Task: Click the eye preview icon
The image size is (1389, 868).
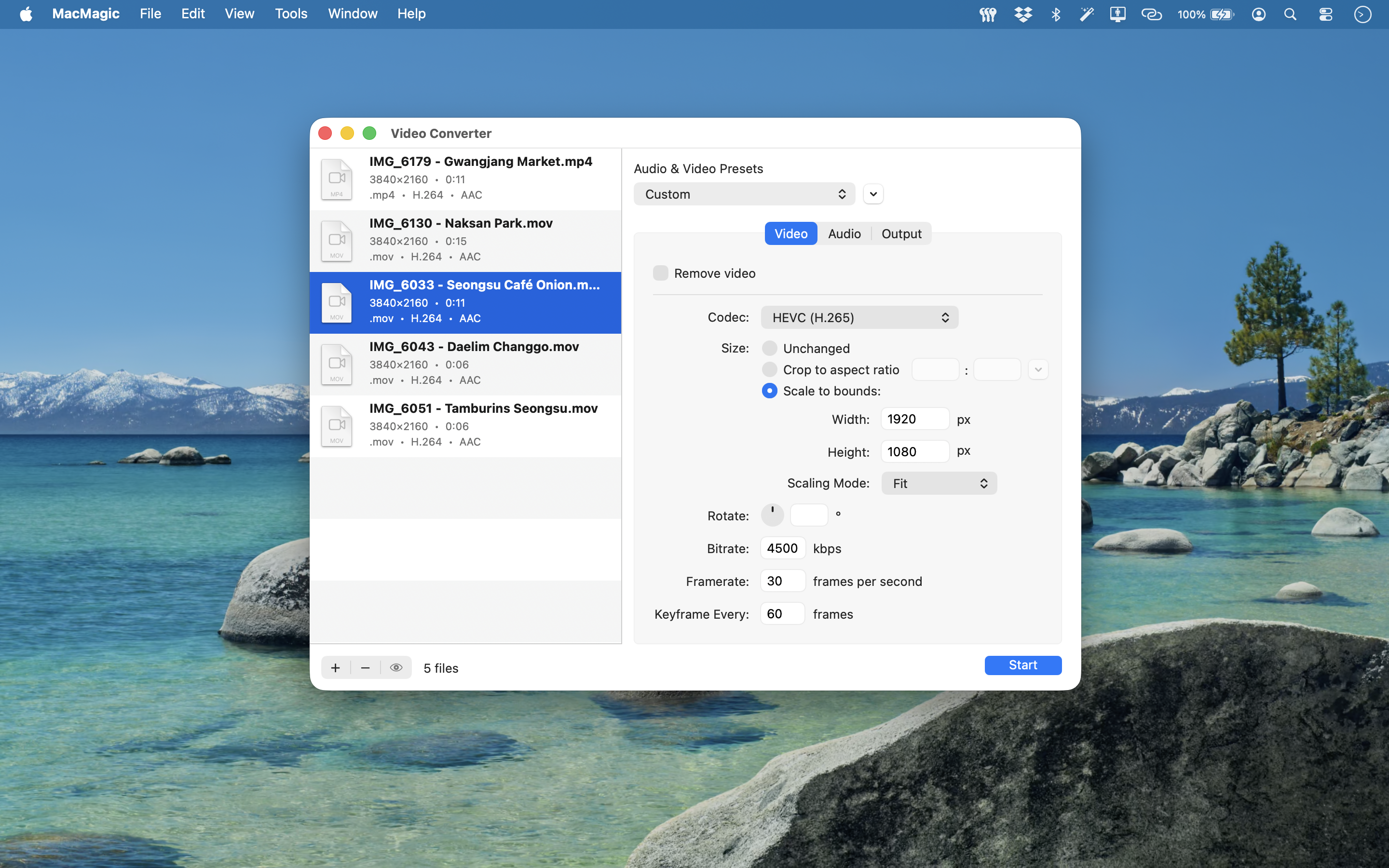Action: tap(396, 668)
